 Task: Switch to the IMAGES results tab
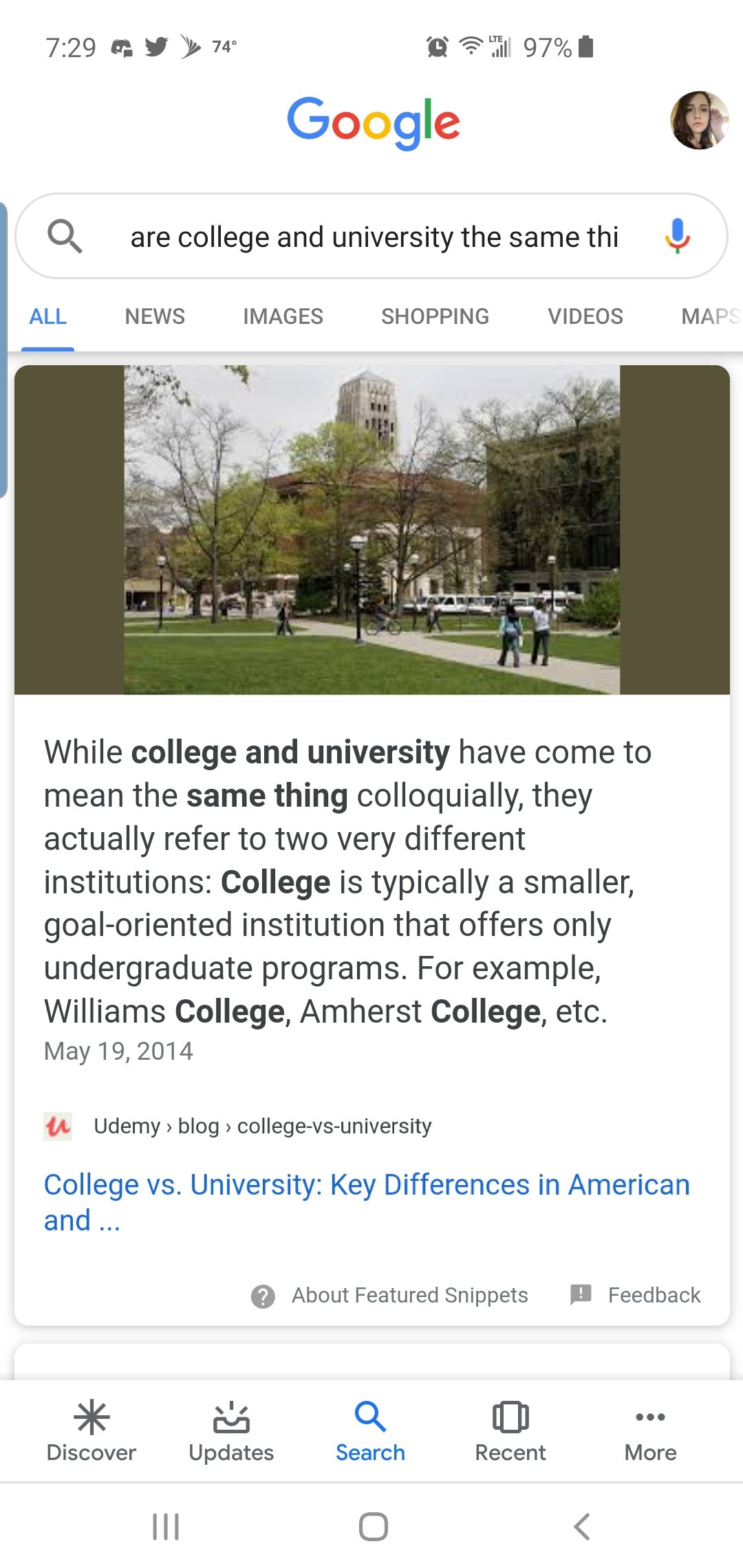pyautogui.click(x=283, y=316)
